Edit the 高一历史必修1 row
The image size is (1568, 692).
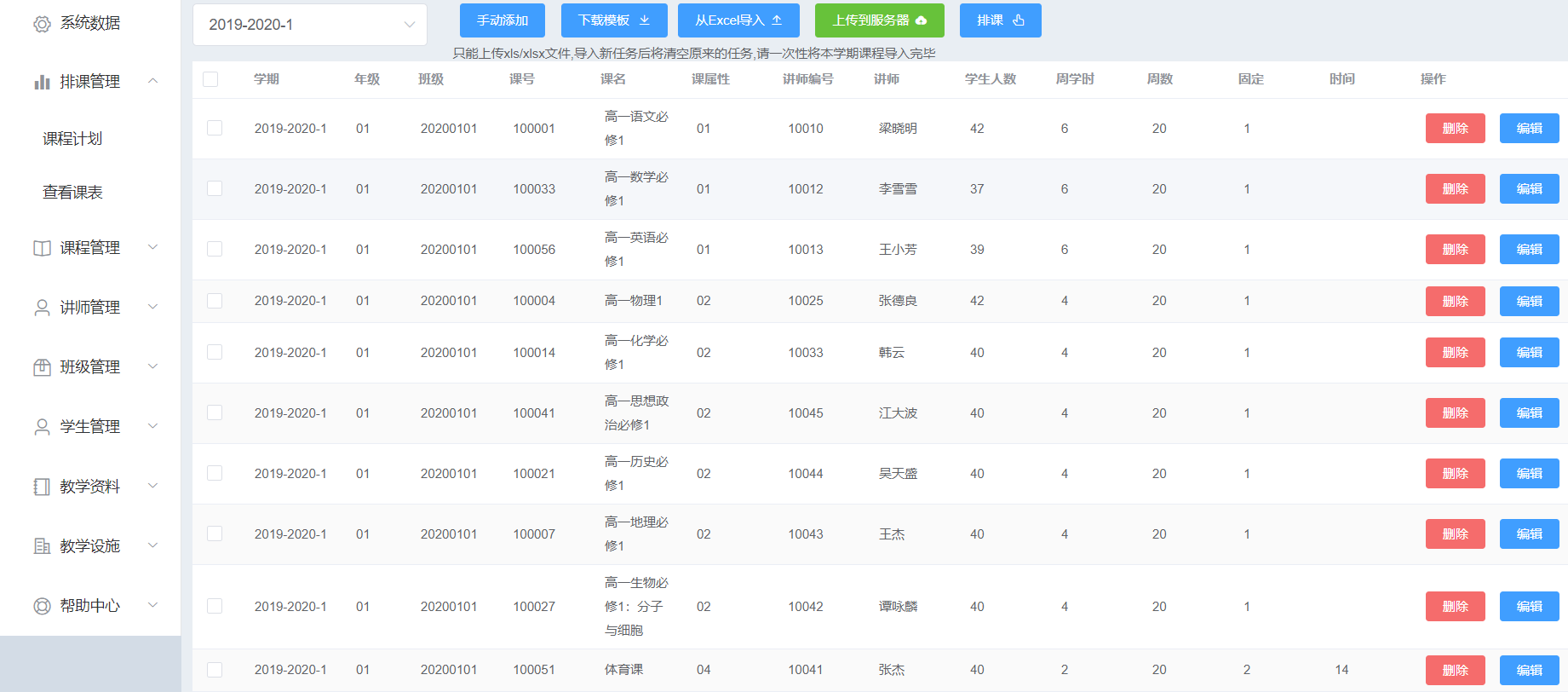pos(1530,474)
